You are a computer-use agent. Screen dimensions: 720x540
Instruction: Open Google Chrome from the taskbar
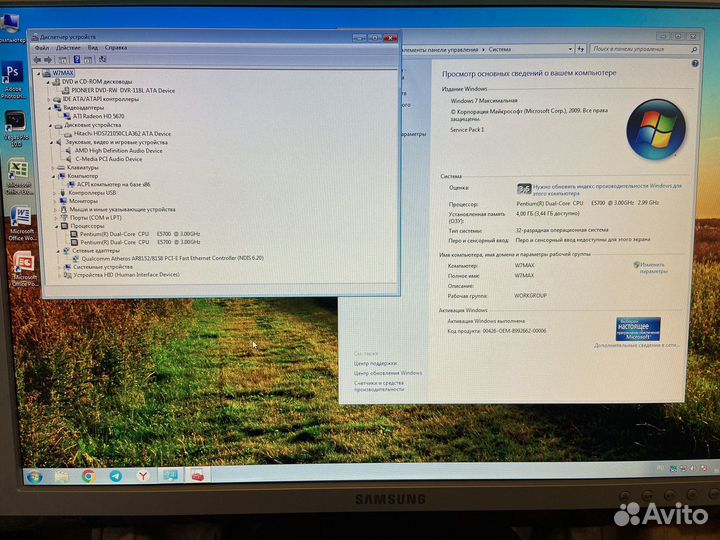pos(89,476)
